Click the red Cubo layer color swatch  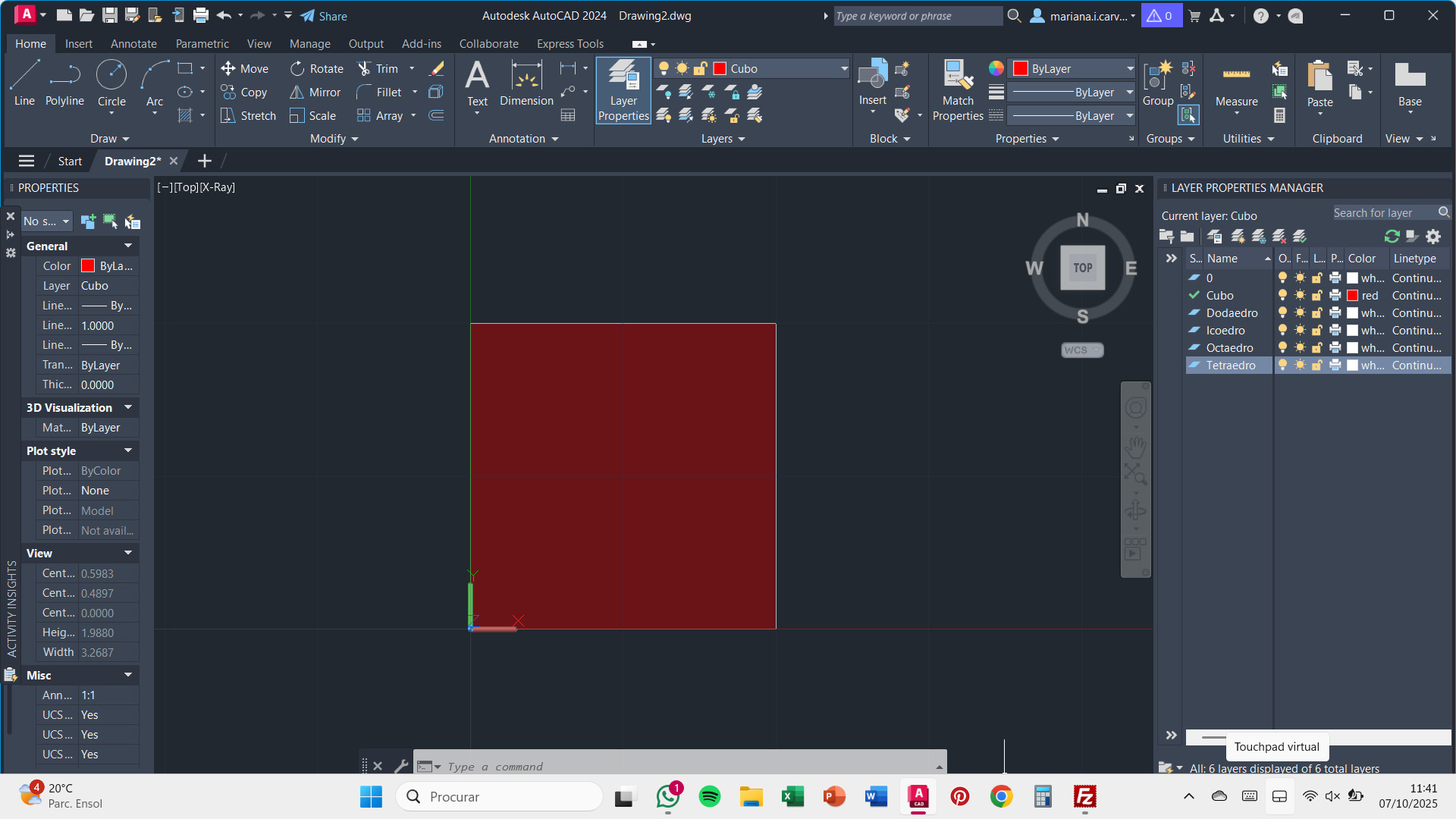(1352, 296)
